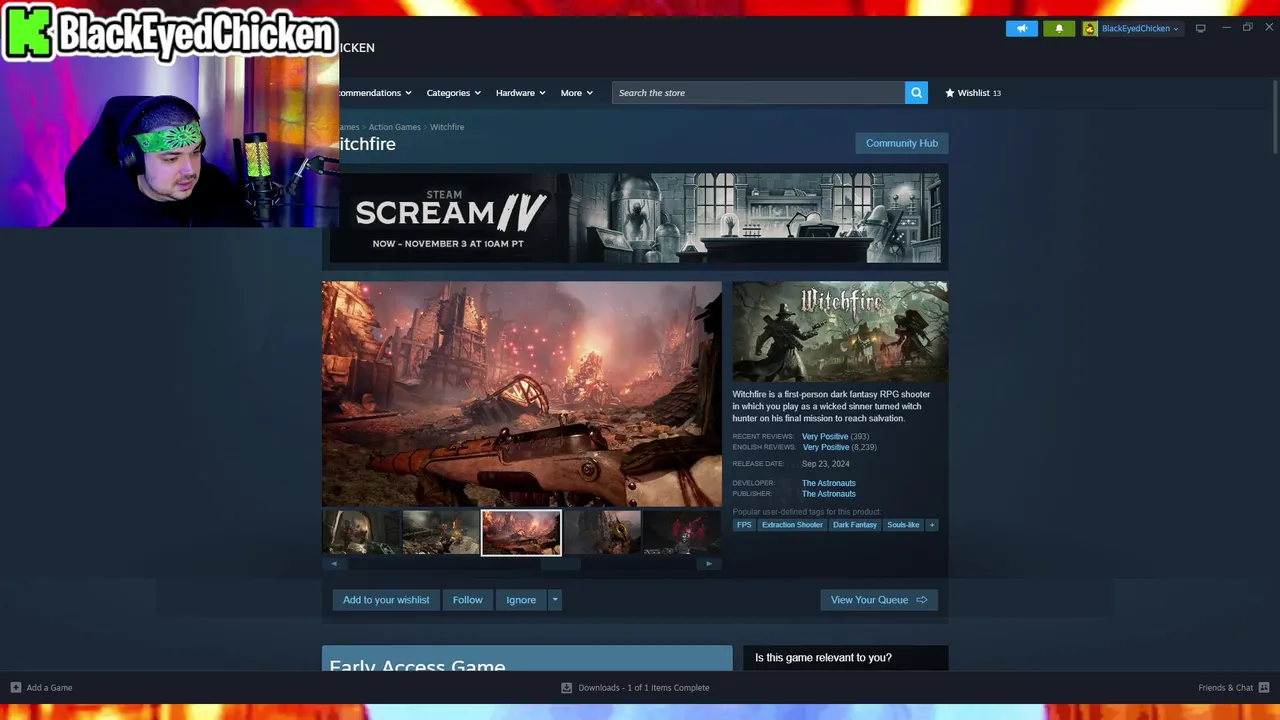Click the Action Games breadcrumb

point(394,127)
